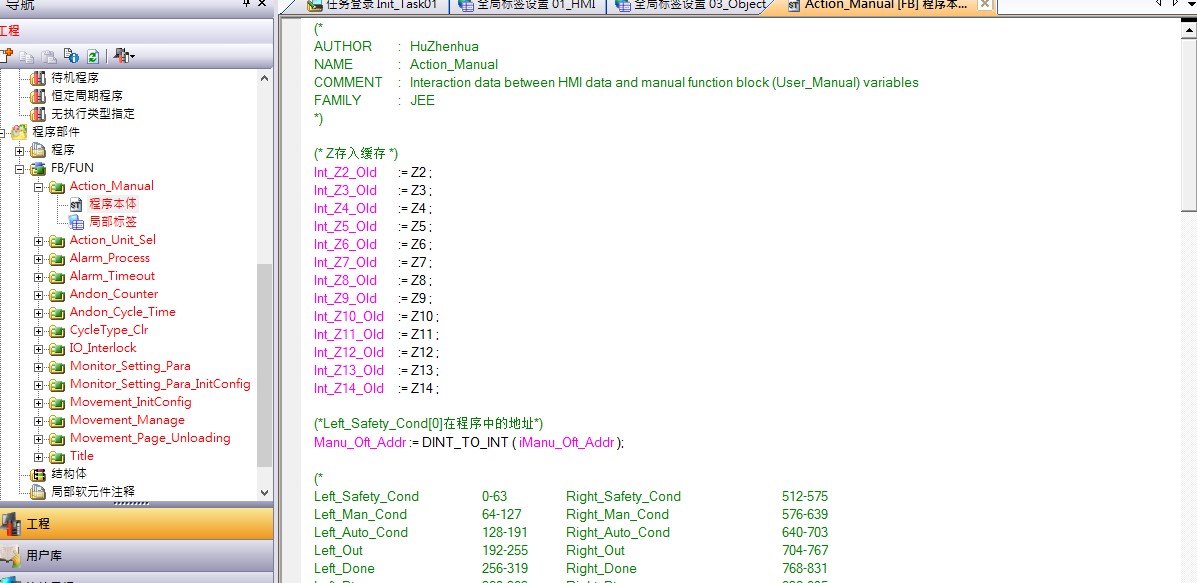Screen dimensions: 1197x583
Task: Click the property info icon in navigation toolbar
Action: [x=71, y=56]
